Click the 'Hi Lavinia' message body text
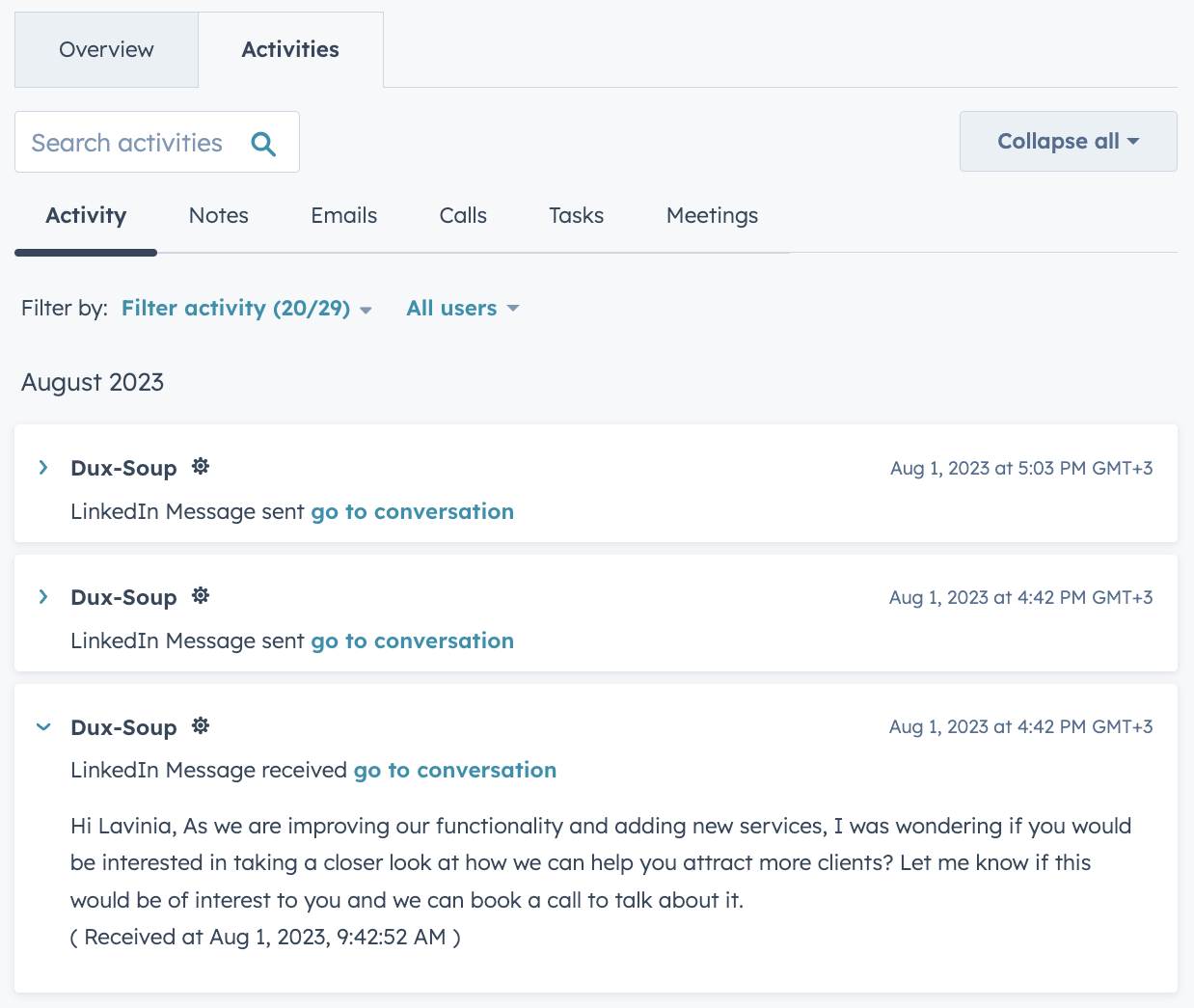The width and height of the screenshot is (1194, 1008). pos(601,862)
